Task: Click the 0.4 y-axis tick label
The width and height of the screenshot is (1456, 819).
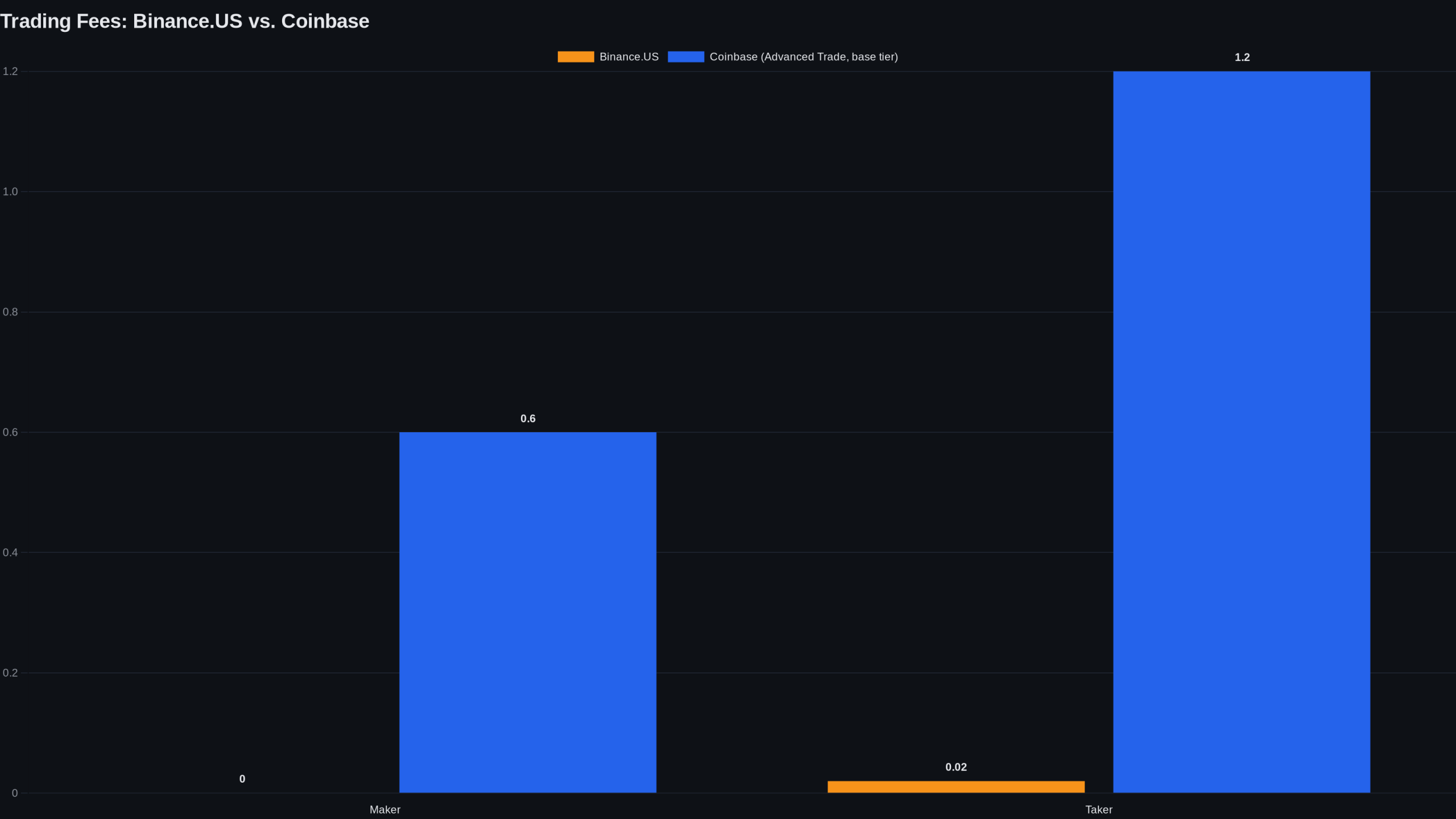Action: (x=10, y=552)
